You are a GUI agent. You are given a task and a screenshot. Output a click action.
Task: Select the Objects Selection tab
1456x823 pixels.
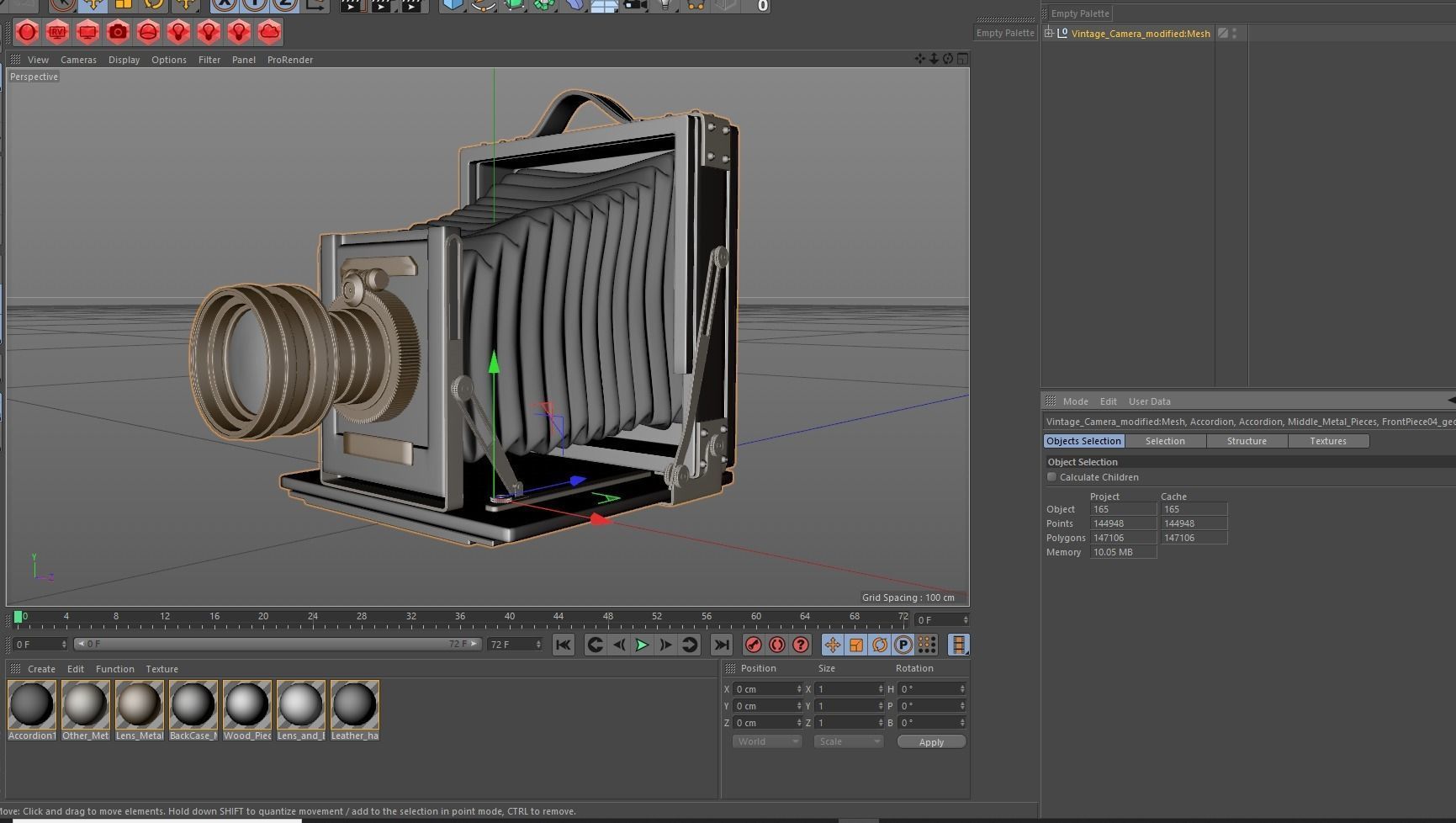click(x=1083, y=441)
